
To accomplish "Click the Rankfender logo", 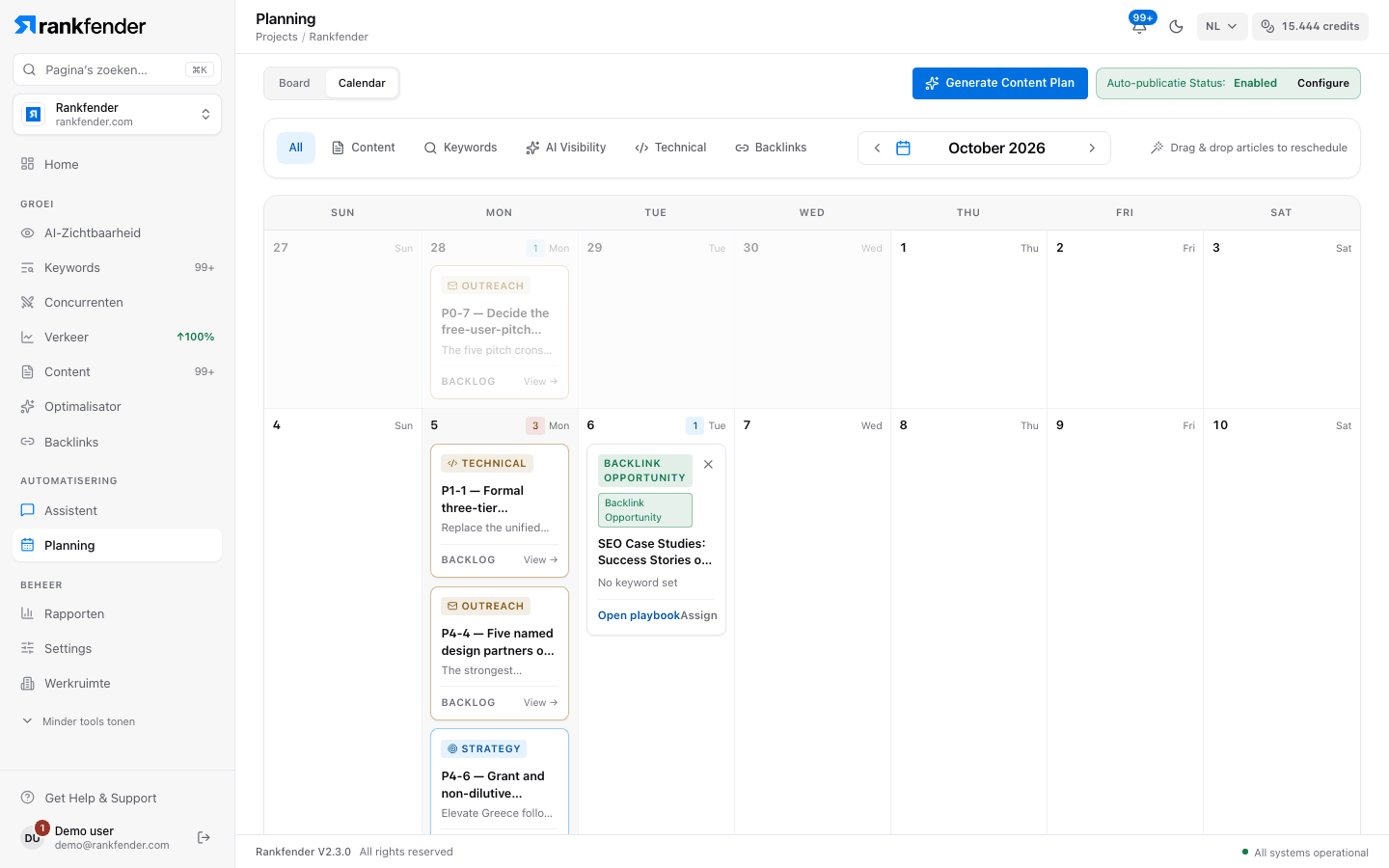I will tap(80, 26).
